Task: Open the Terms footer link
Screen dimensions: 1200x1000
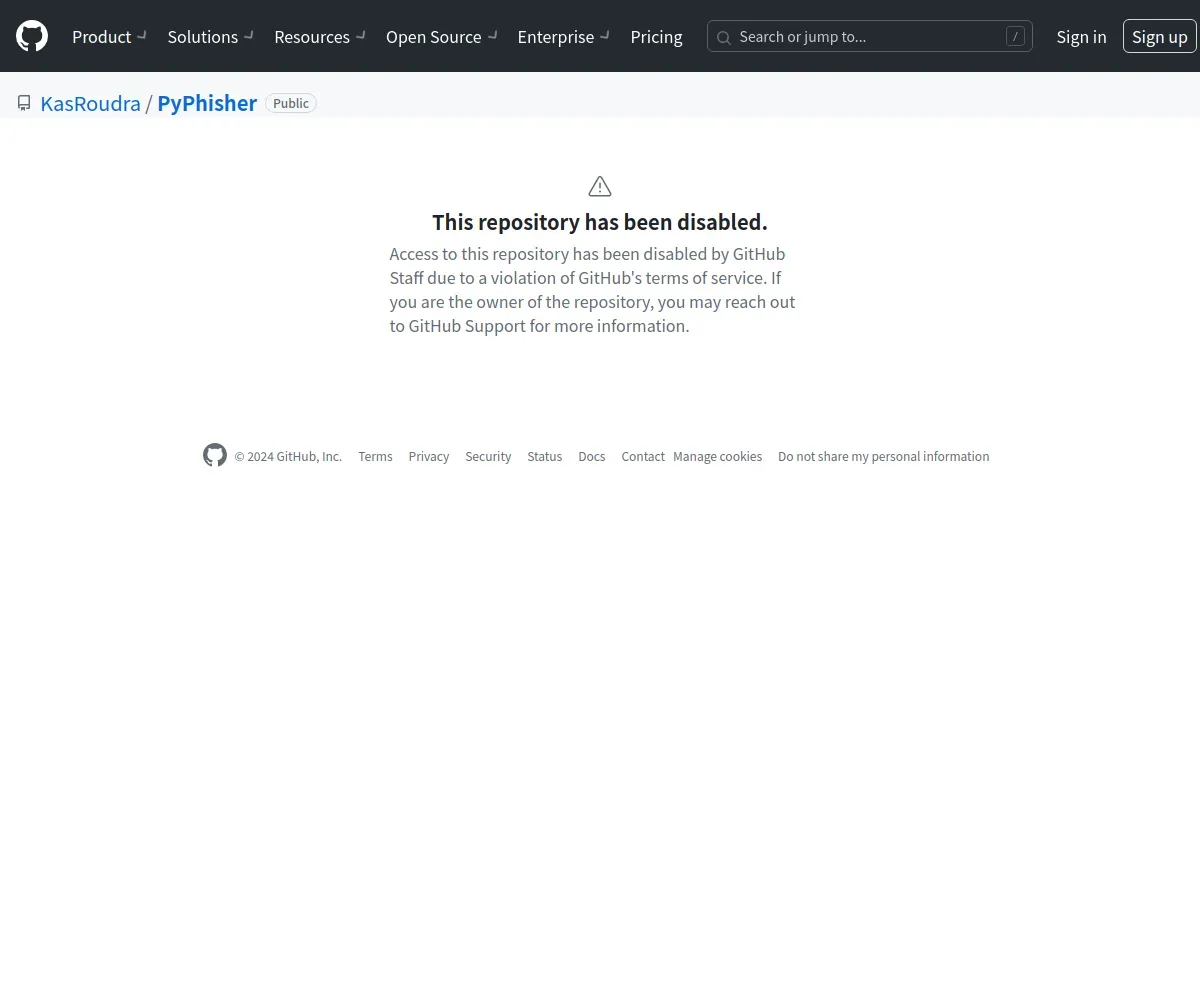Action: [x=375, y=456]
